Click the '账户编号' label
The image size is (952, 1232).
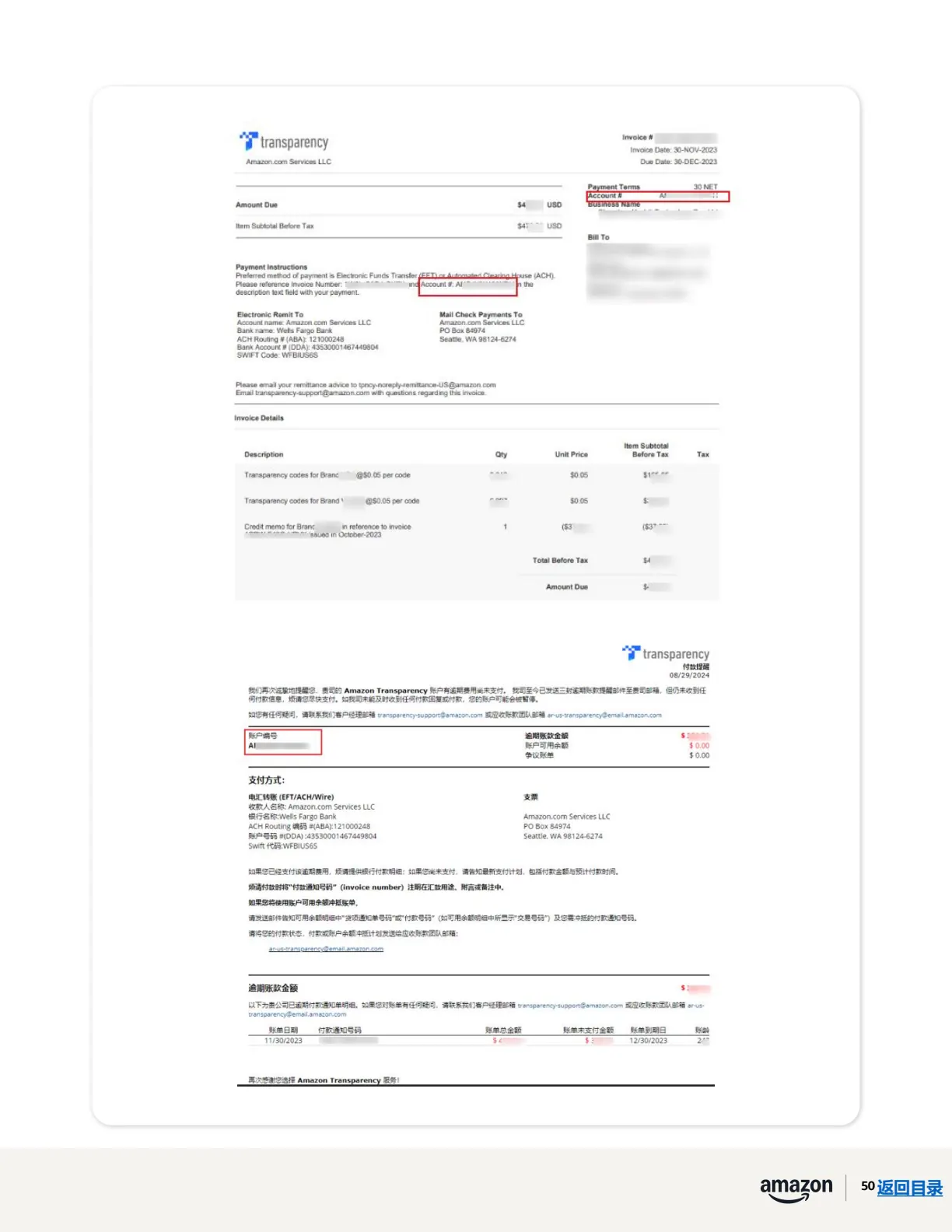point(263,736)
